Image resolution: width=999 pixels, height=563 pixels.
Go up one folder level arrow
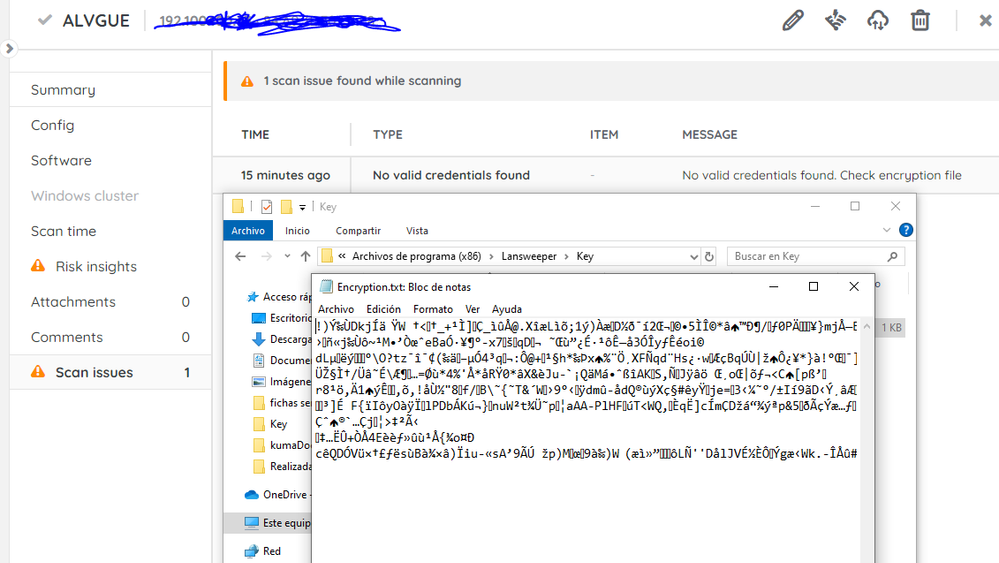point(305,257)
